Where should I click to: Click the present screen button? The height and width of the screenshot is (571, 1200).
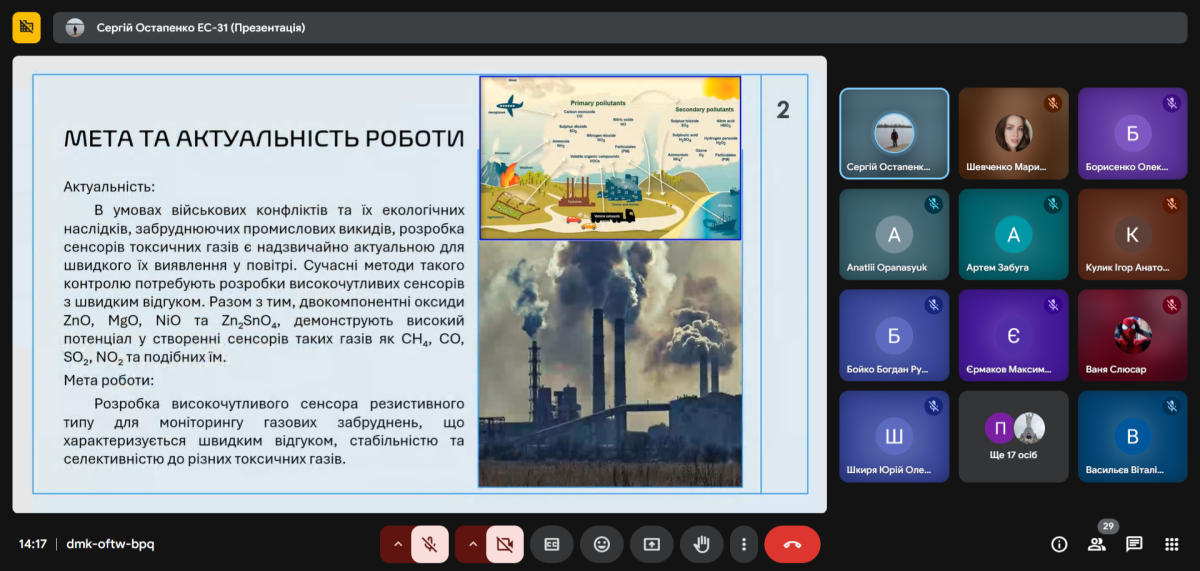coord(652,544)
